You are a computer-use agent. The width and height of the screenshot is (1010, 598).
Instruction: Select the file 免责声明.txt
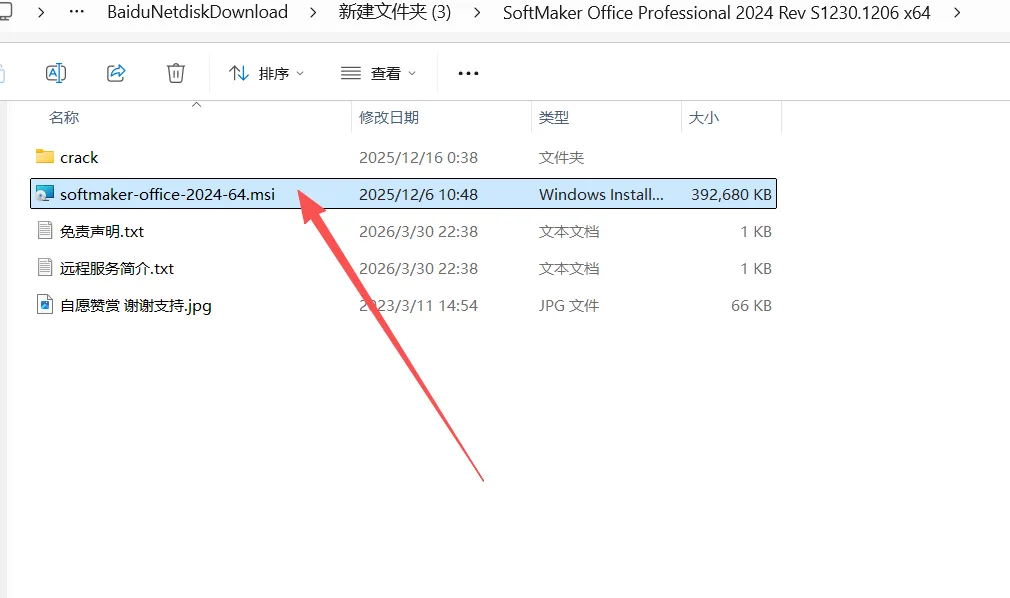(102, 231)
